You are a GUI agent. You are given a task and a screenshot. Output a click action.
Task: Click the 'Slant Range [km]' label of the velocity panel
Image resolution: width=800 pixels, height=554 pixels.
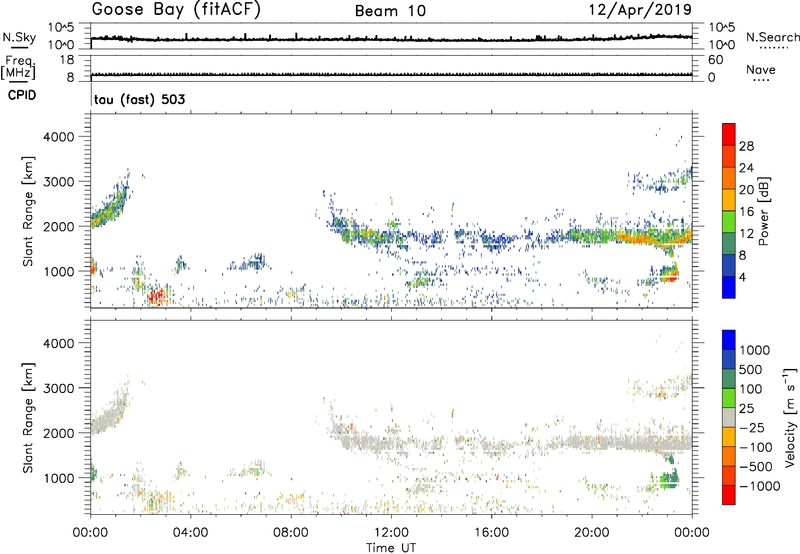point(28,417)
